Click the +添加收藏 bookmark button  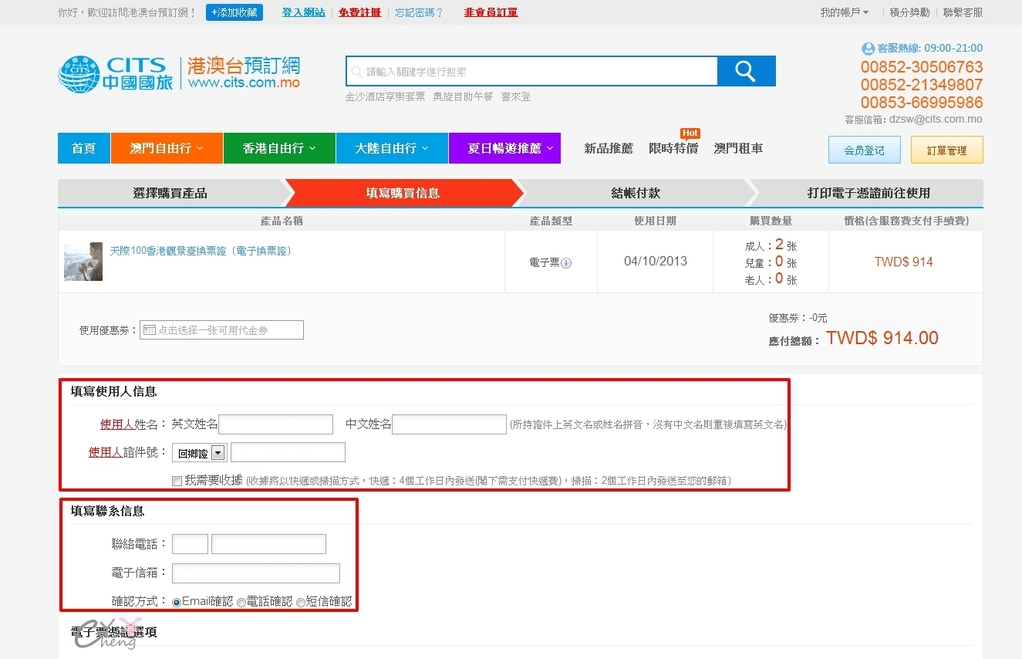click(234, 13)
